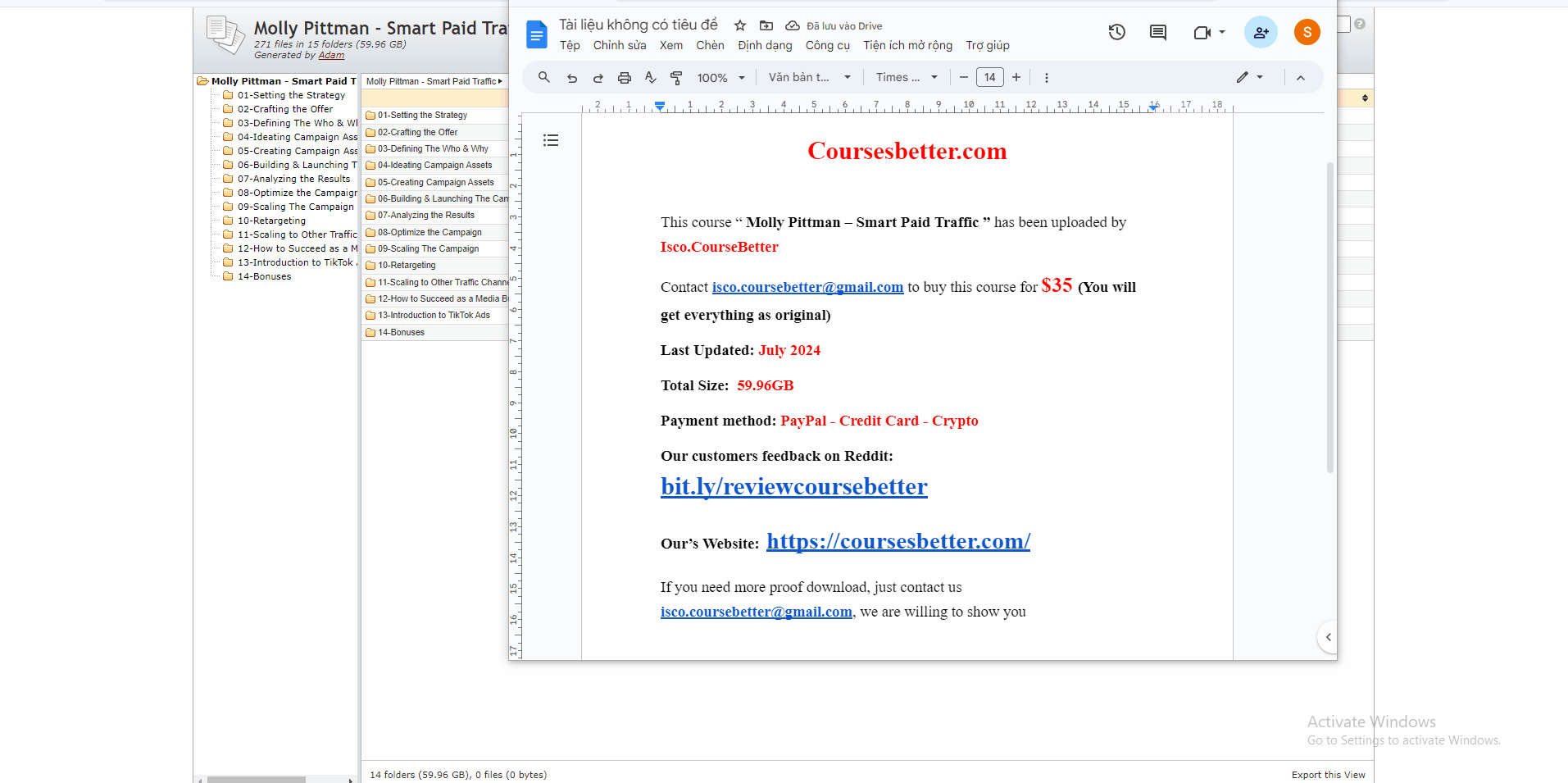Select 10-Retargeting in the tree
Viewport: 1568px width, 783px height.
(x=271, y=221)
